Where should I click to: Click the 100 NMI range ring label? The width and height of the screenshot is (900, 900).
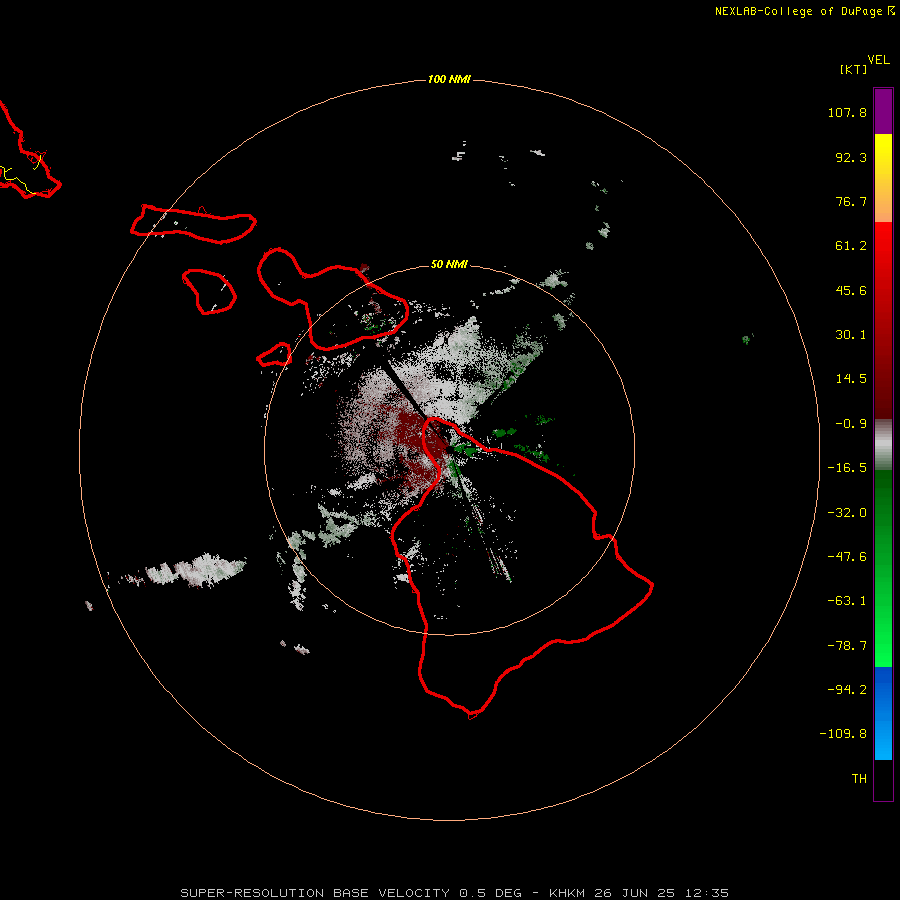click(x=449, y=79)
